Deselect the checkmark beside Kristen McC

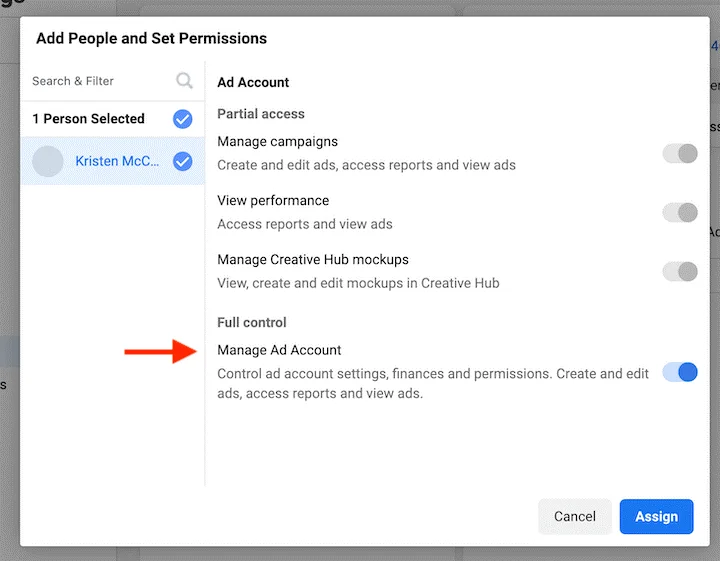tap(182, 161)
